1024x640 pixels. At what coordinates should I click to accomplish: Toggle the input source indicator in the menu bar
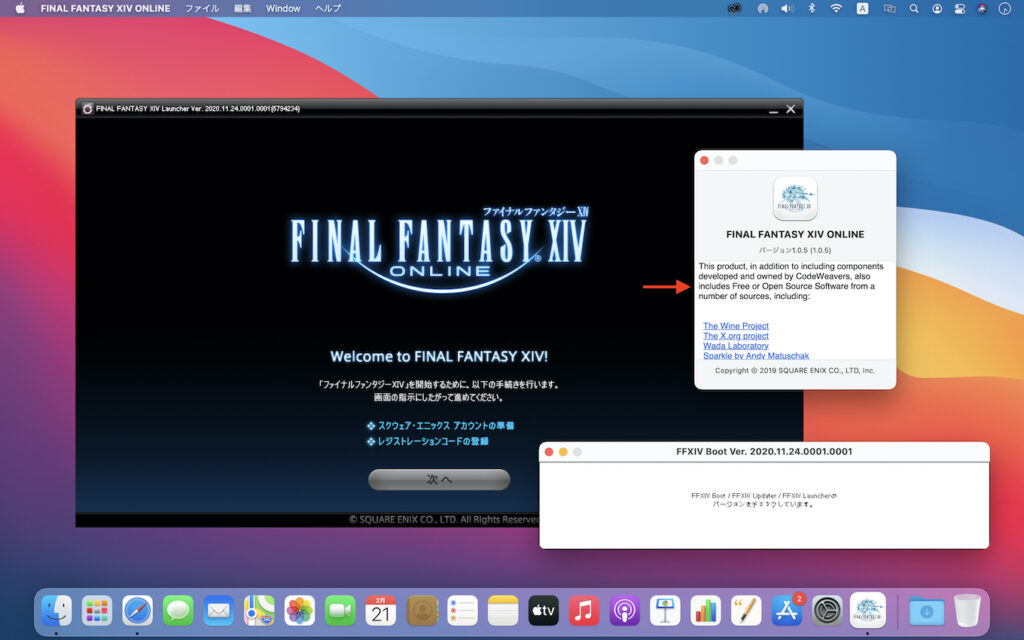(862, 8)
